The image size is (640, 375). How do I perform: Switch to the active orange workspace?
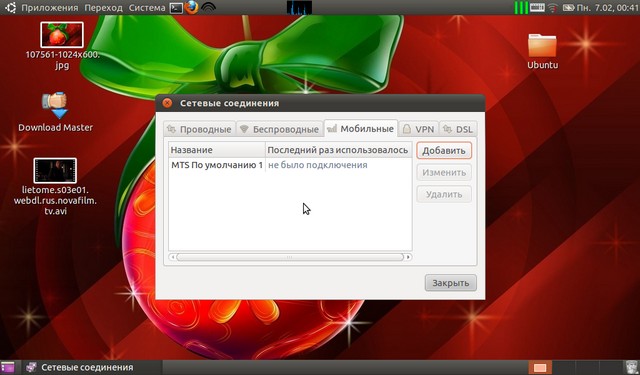pyautogui.click(x=540, y=368)
